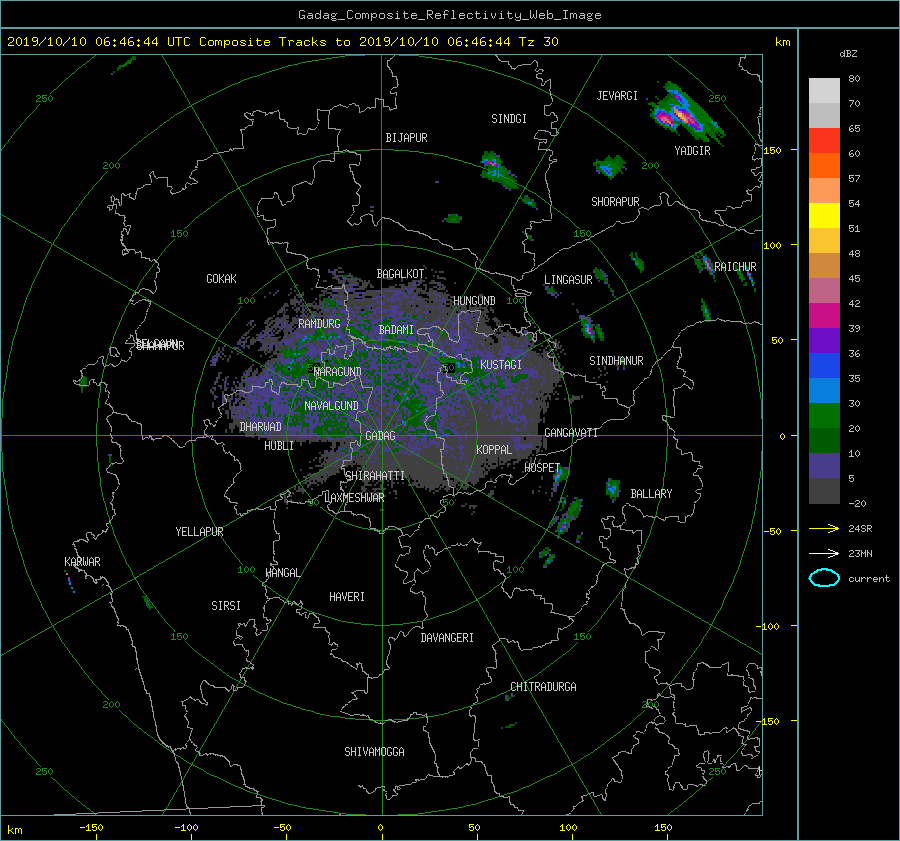
Task: Click the DHARWAD city label
Action: click(260, 427)
